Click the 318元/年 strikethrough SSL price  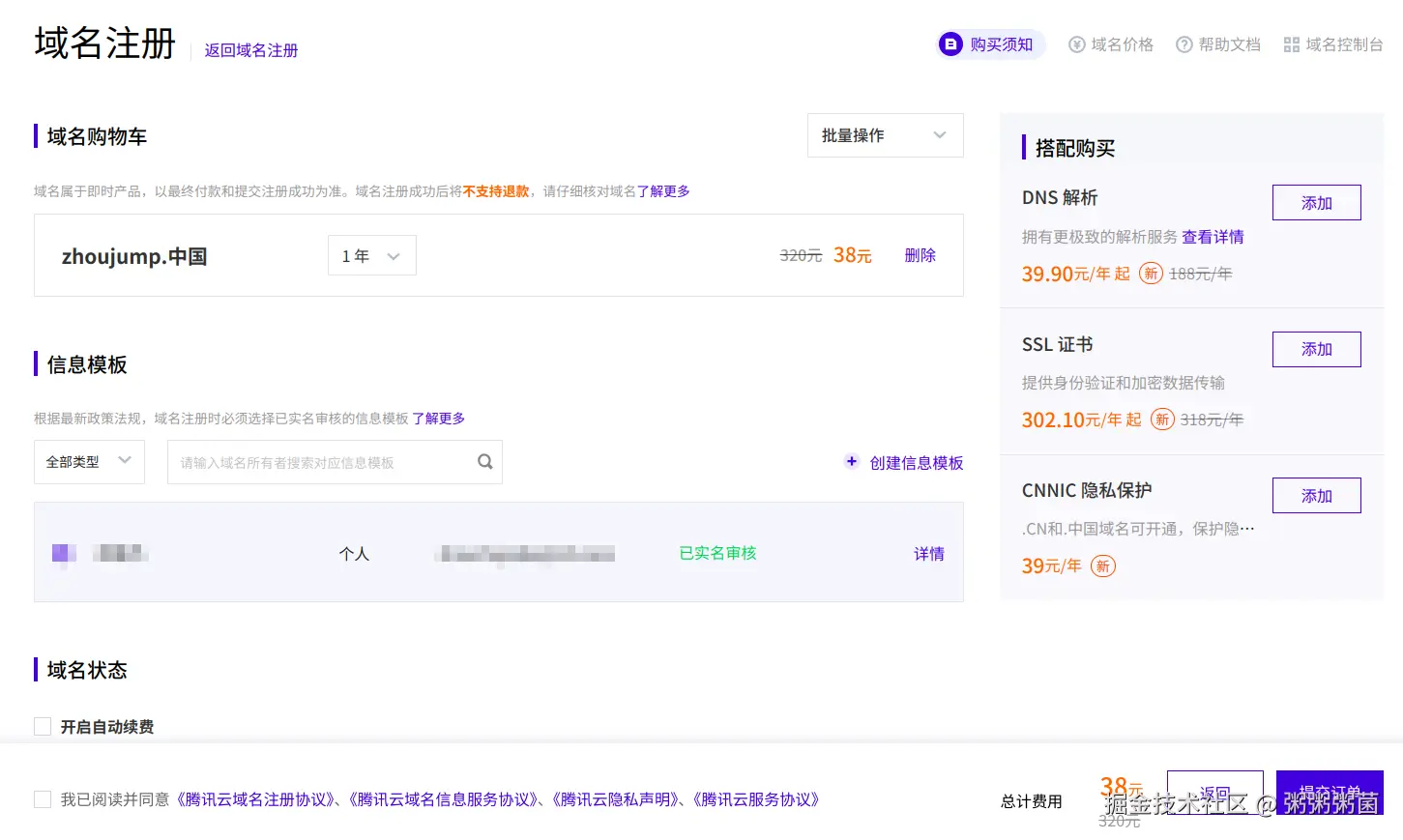click(1213, 420)
